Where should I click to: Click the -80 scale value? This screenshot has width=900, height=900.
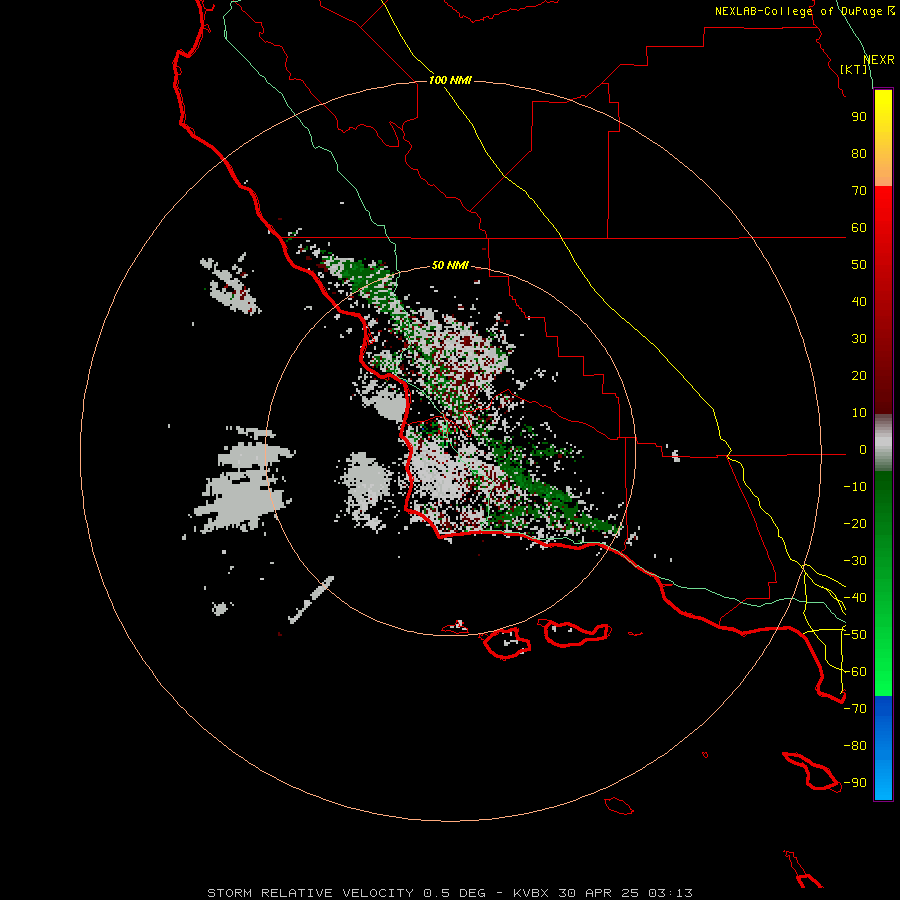855,746
